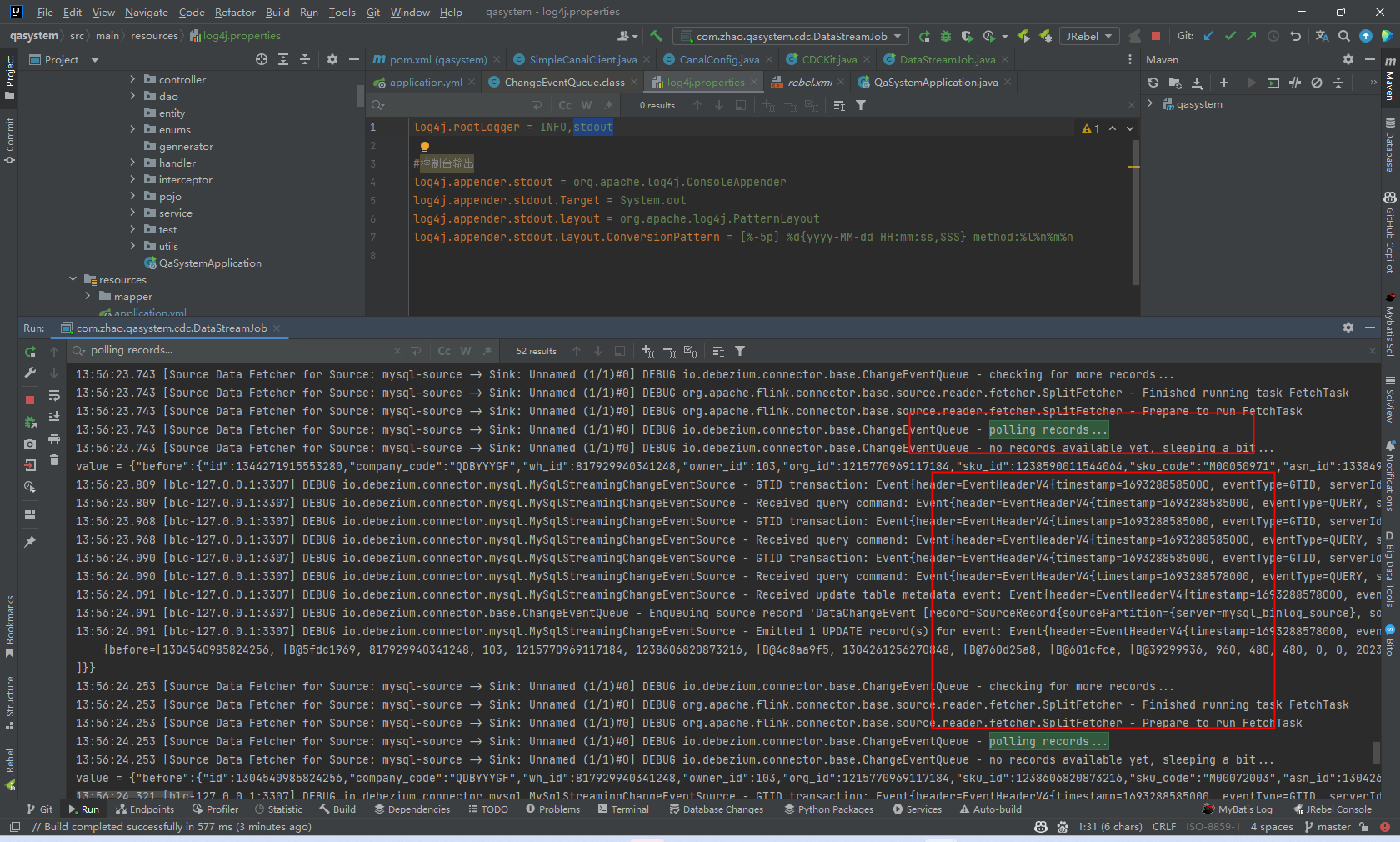
Task: Execute Maven goal icon
Action: tap(1273, 83)
